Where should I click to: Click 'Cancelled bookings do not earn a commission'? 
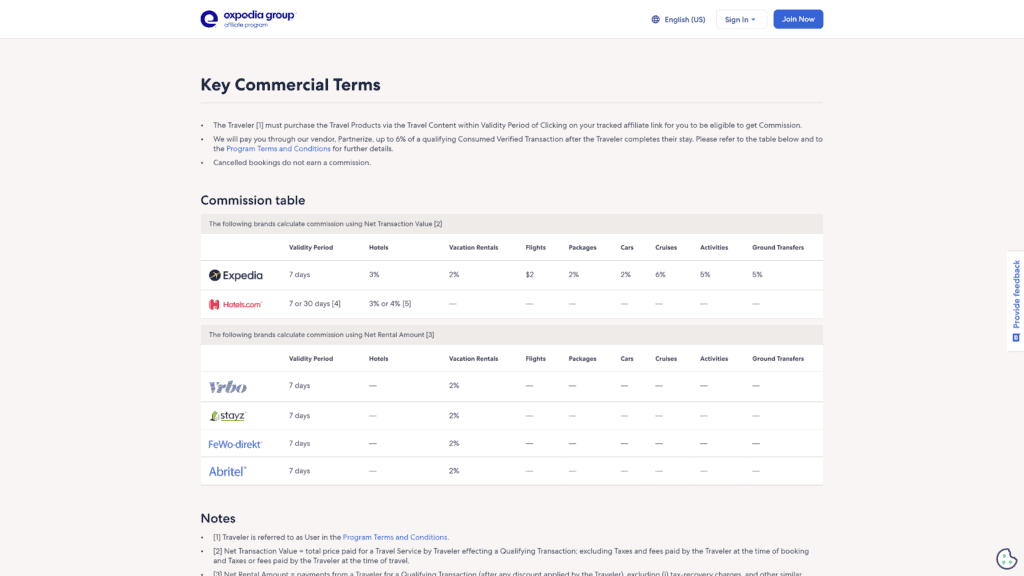(292, 163)
